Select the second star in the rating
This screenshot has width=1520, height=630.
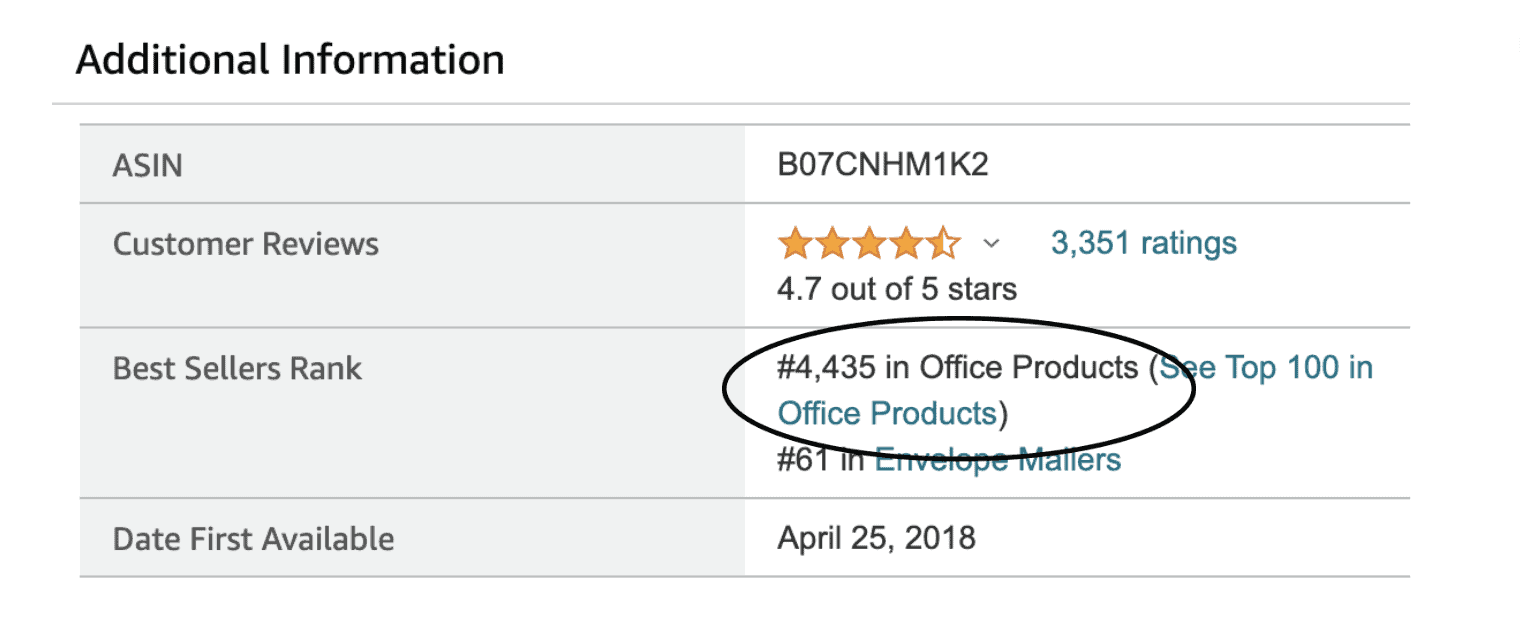point(834,242)
